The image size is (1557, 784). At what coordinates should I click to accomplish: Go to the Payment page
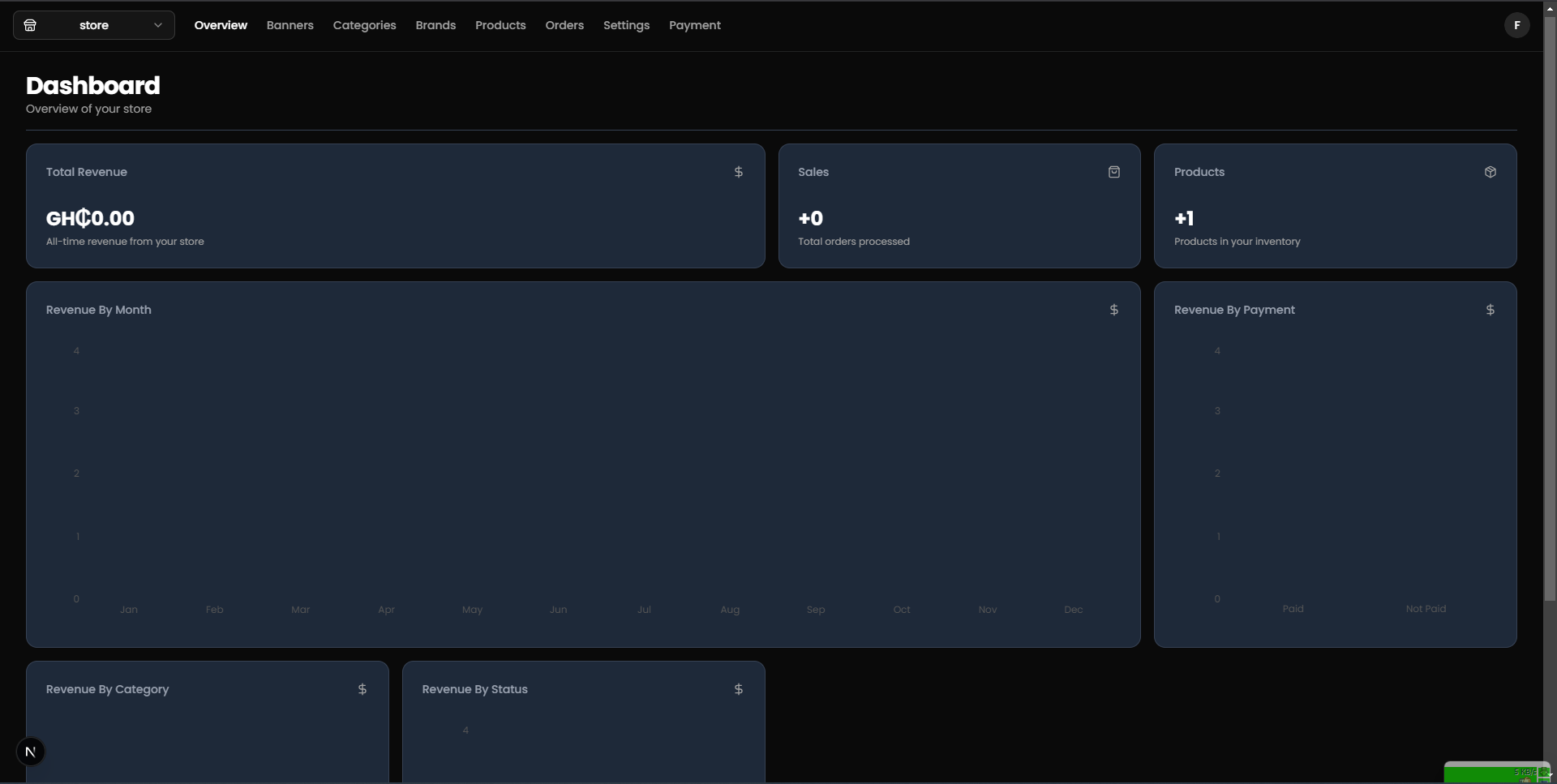[695, 25]
